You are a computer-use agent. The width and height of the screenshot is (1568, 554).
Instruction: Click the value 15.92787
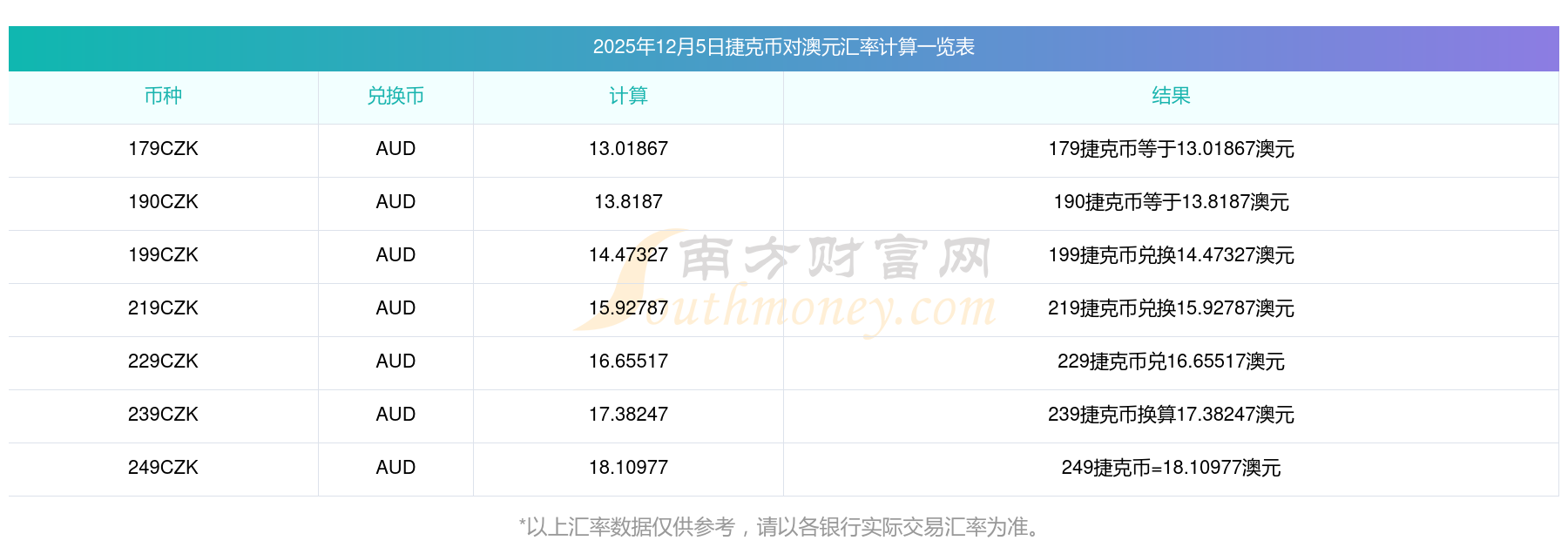click(628, 308)
